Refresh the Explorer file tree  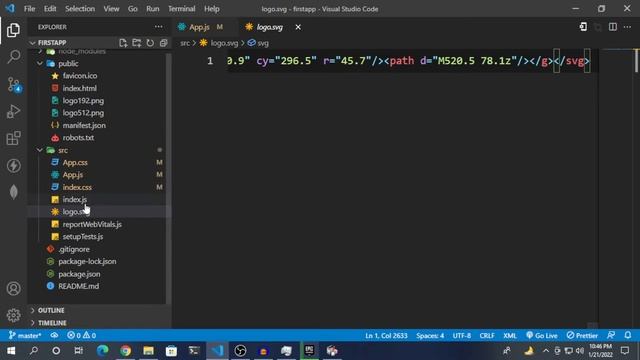(x=150, y=43)
